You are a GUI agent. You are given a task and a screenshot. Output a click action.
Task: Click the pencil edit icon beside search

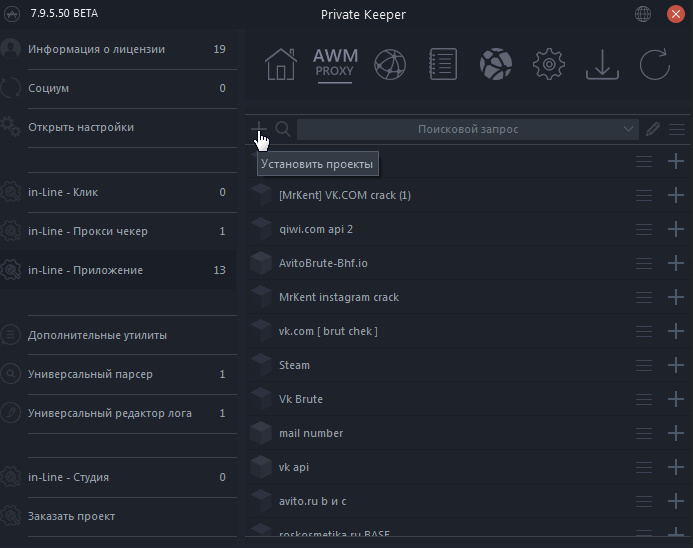tap(652, 129)
